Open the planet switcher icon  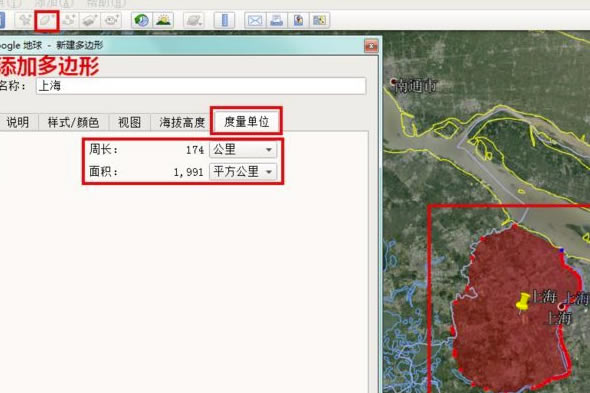[x=194, y=20]
